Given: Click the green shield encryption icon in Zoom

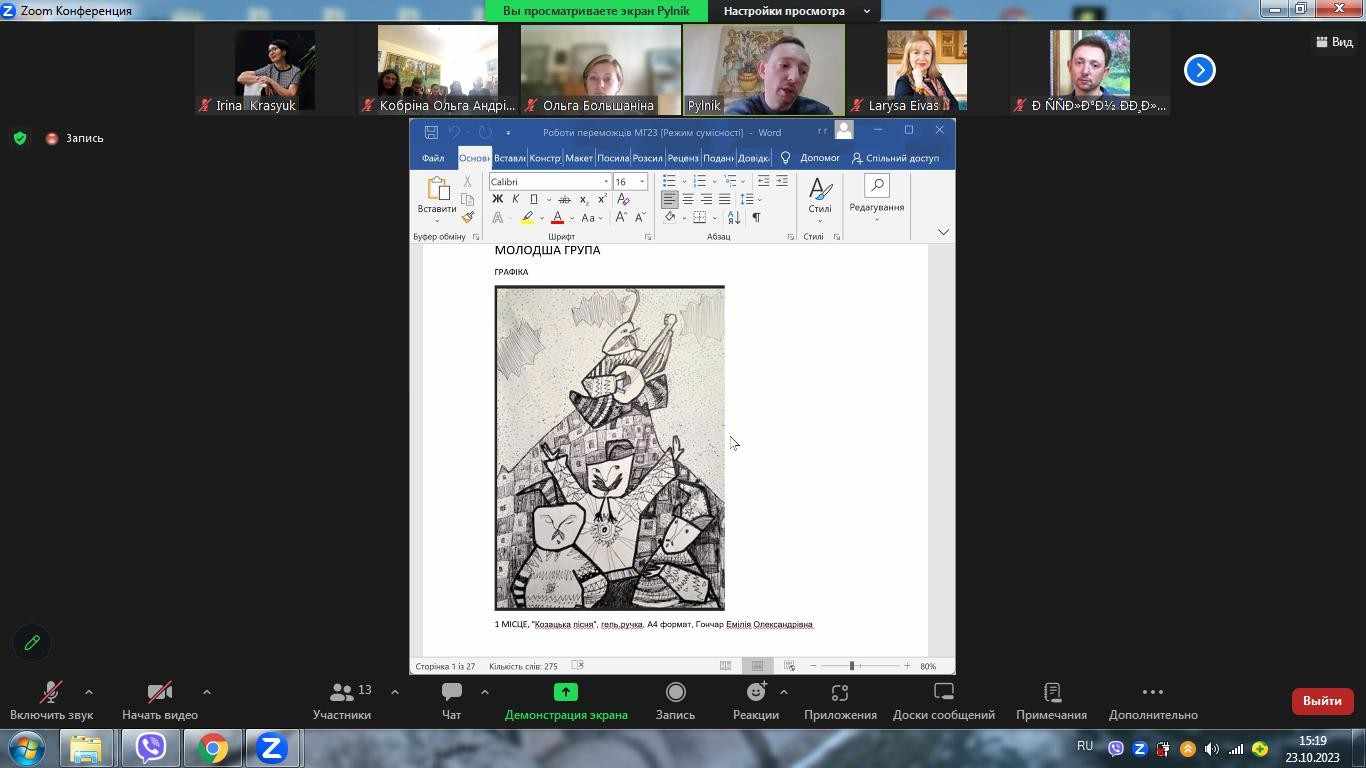Looking at the screenshot, I should coord(20,138).
